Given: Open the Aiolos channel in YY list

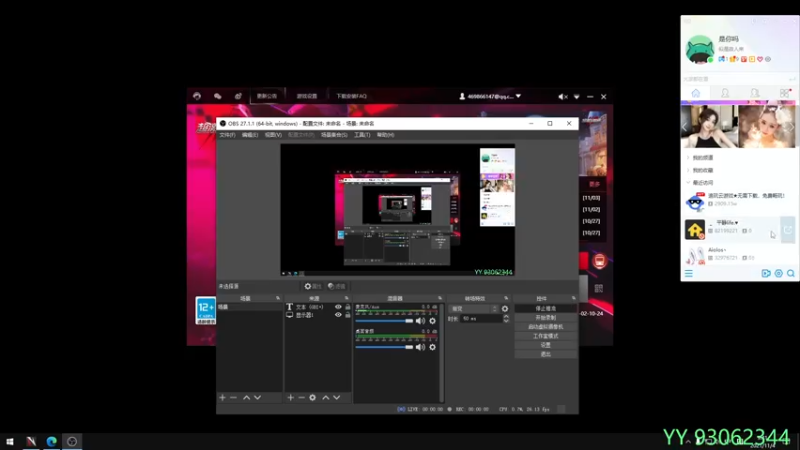Looking at the screenshot, I should 739,254.
